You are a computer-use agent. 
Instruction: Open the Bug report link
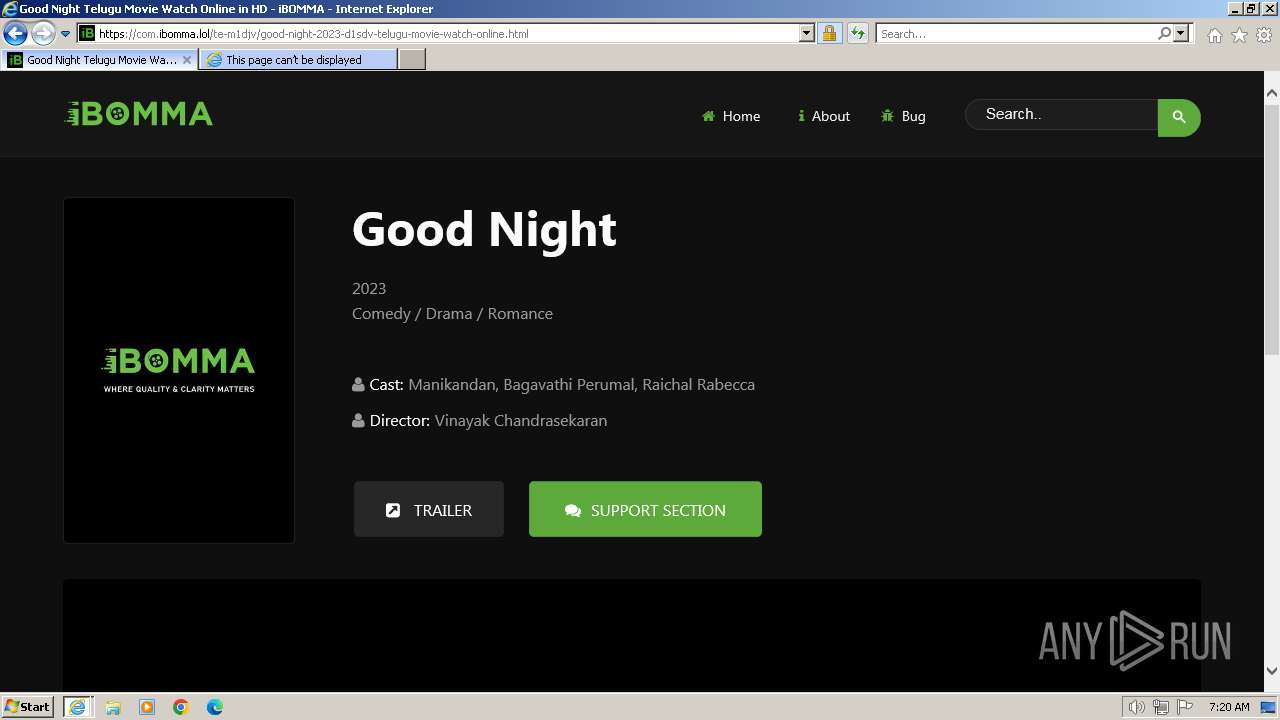click(903, 116)
